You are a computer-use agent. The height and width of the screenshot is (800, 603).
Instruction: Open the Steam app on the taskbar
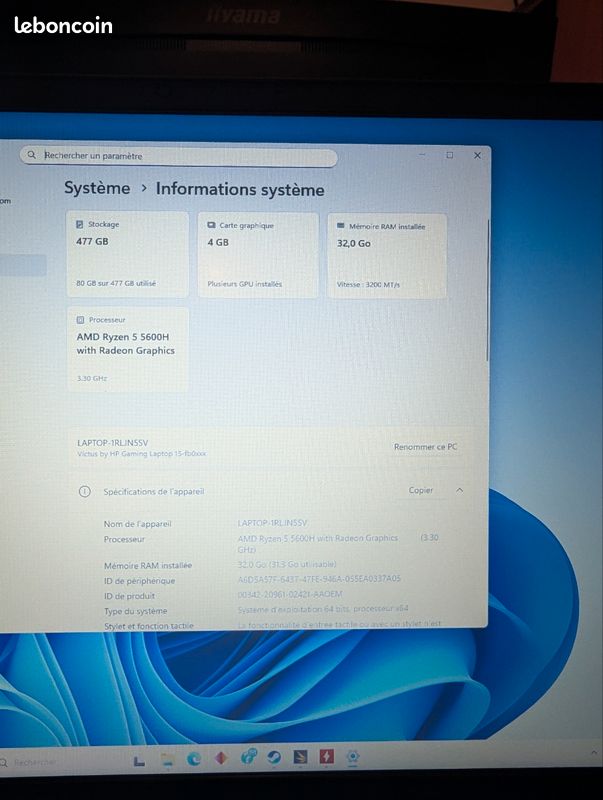(x=273, y=757)
